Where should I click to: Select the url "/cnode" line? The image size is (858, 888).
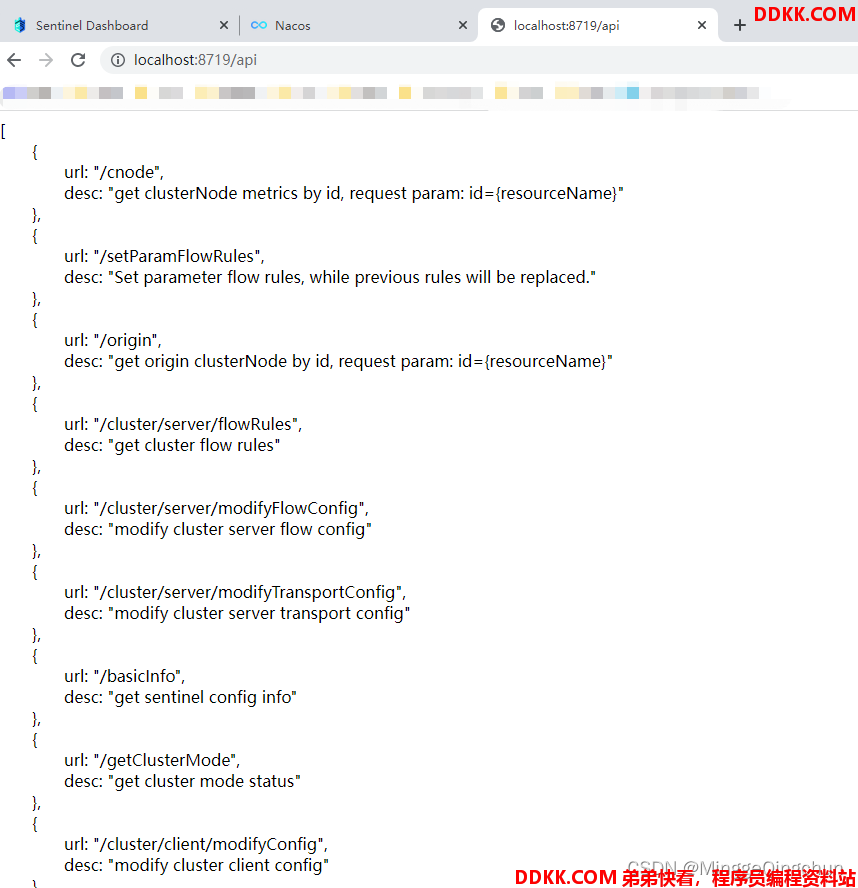(114, 172)
